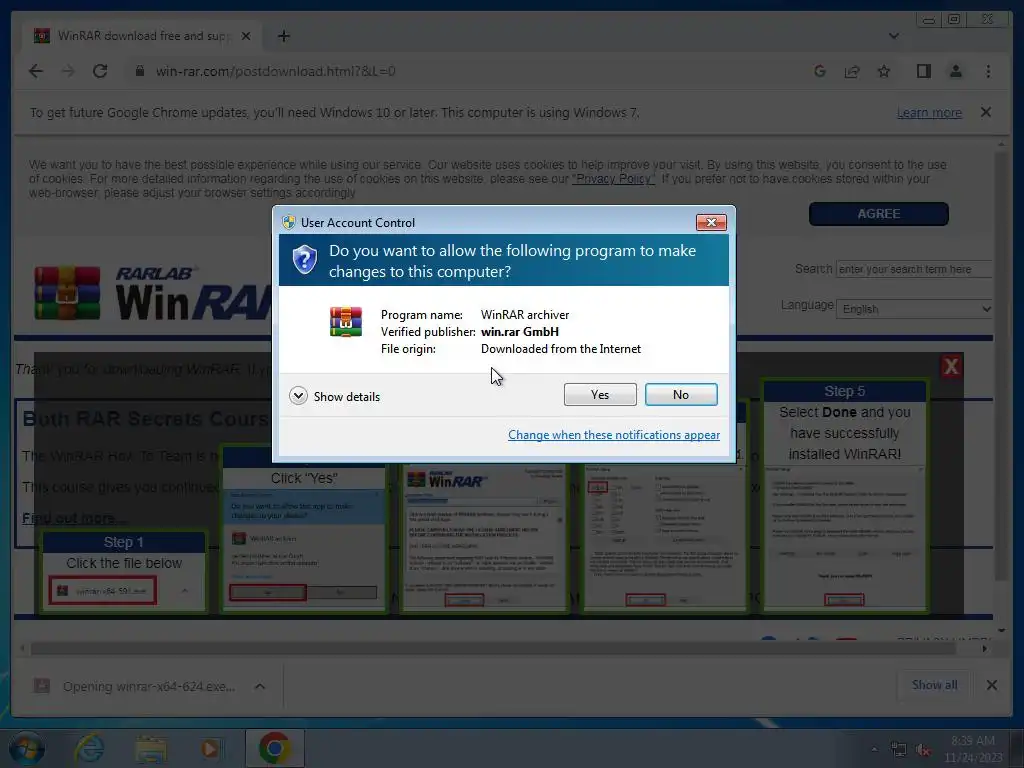Click the WinRAR archiver program icon
1024x768 pixels.
[x=345, y=322]
